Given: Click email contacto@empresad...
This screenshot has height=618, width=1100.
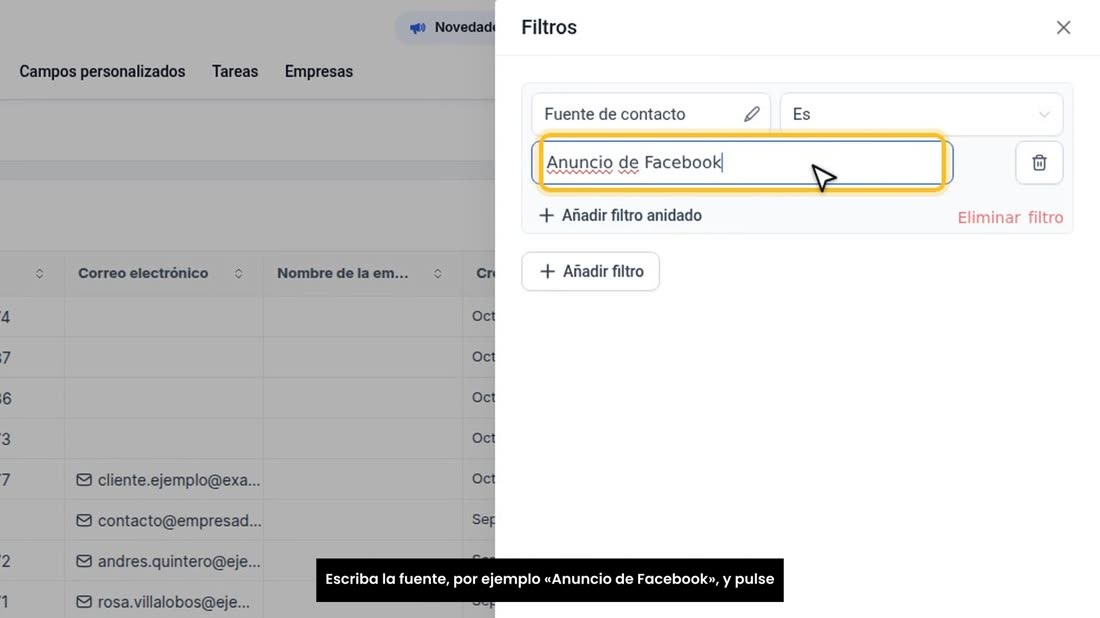Looking at the screenshot, I should pos(180,520).
